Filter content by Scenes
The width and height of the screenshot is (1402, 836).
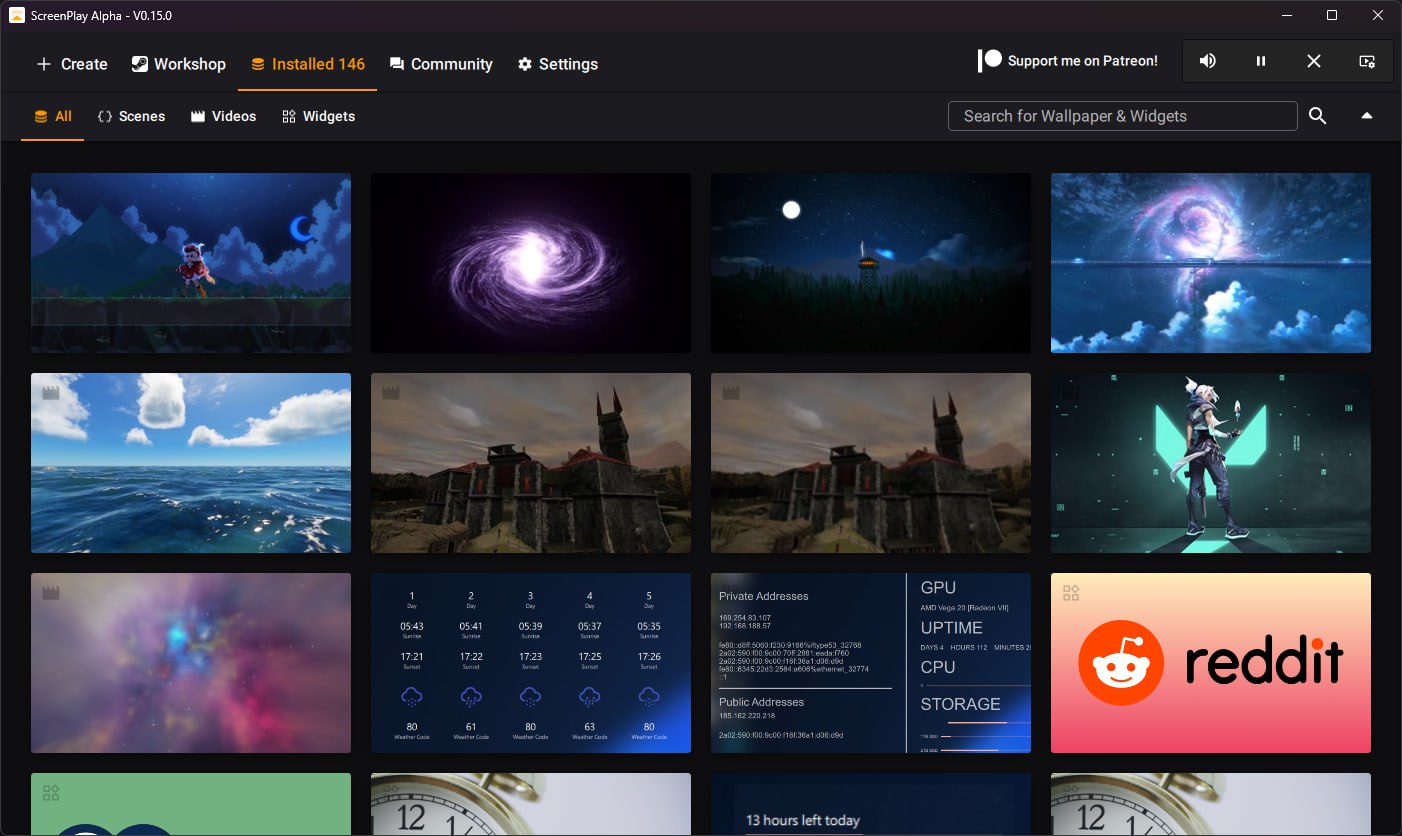pyautogui.click(x=131, y=116)
